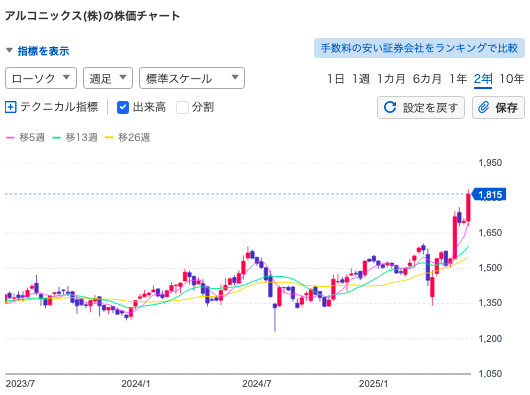Click the 指標を表示 link
The image size is (530, 395).
tap(43, 51)
